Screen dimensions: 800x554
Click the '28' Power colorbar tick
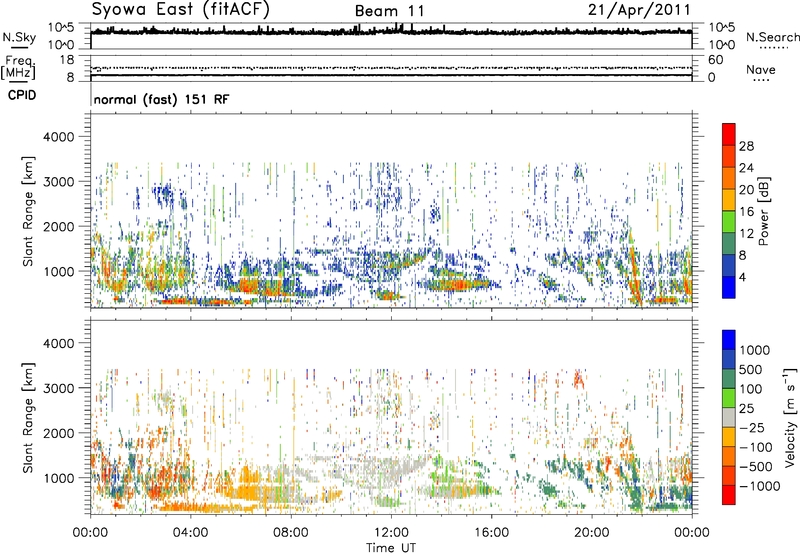[x=746, y=146]
